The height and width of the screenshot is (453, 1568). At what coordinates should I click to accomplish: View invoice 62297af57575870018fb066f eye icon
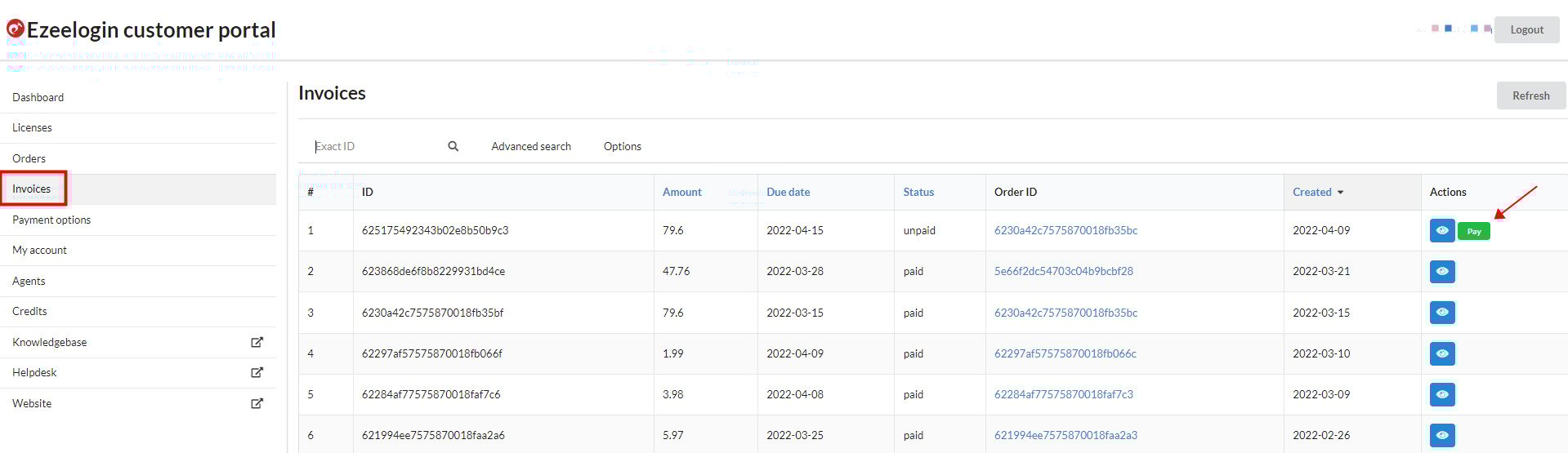[1442, 353]
